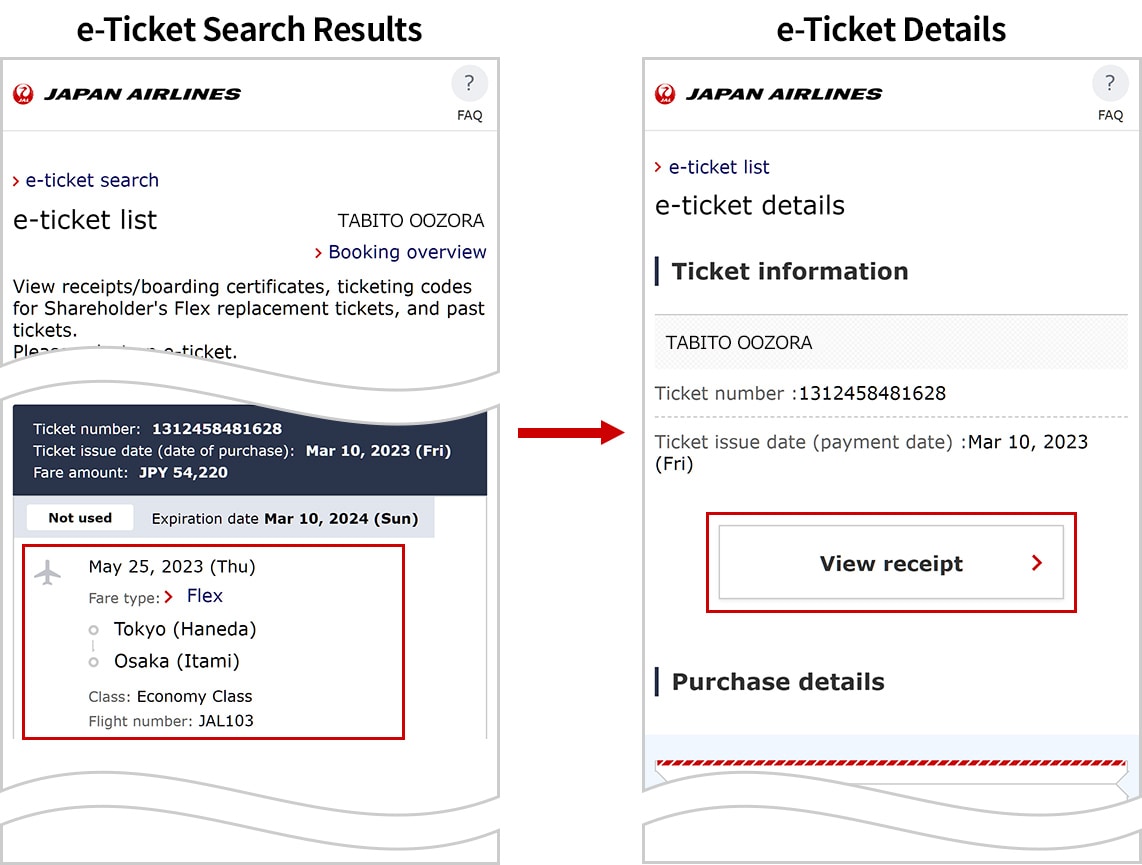Click the Japan Airlines logo on the search results page
The image size is (1142, 865).
(x=125, y=94)
